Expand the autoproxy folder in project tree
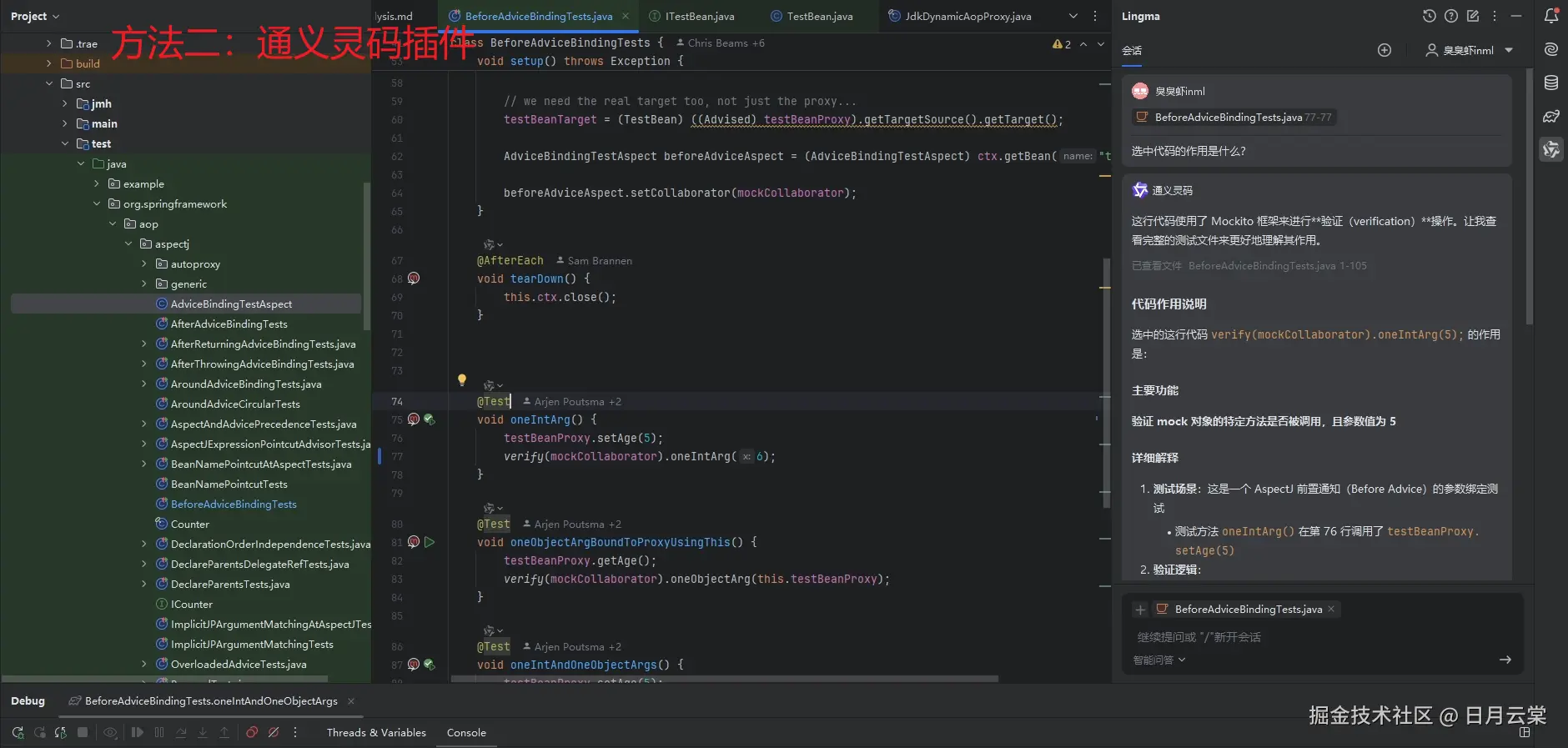 (x=143, y=264)
